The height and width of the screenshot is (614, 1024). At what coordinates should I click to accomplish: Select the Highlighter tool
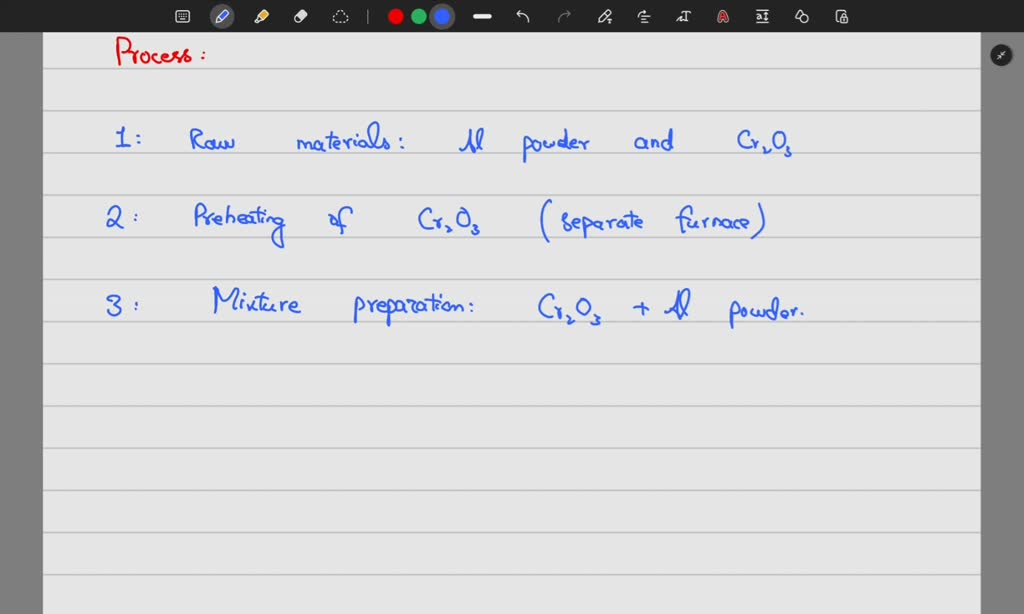pos(261,16)
